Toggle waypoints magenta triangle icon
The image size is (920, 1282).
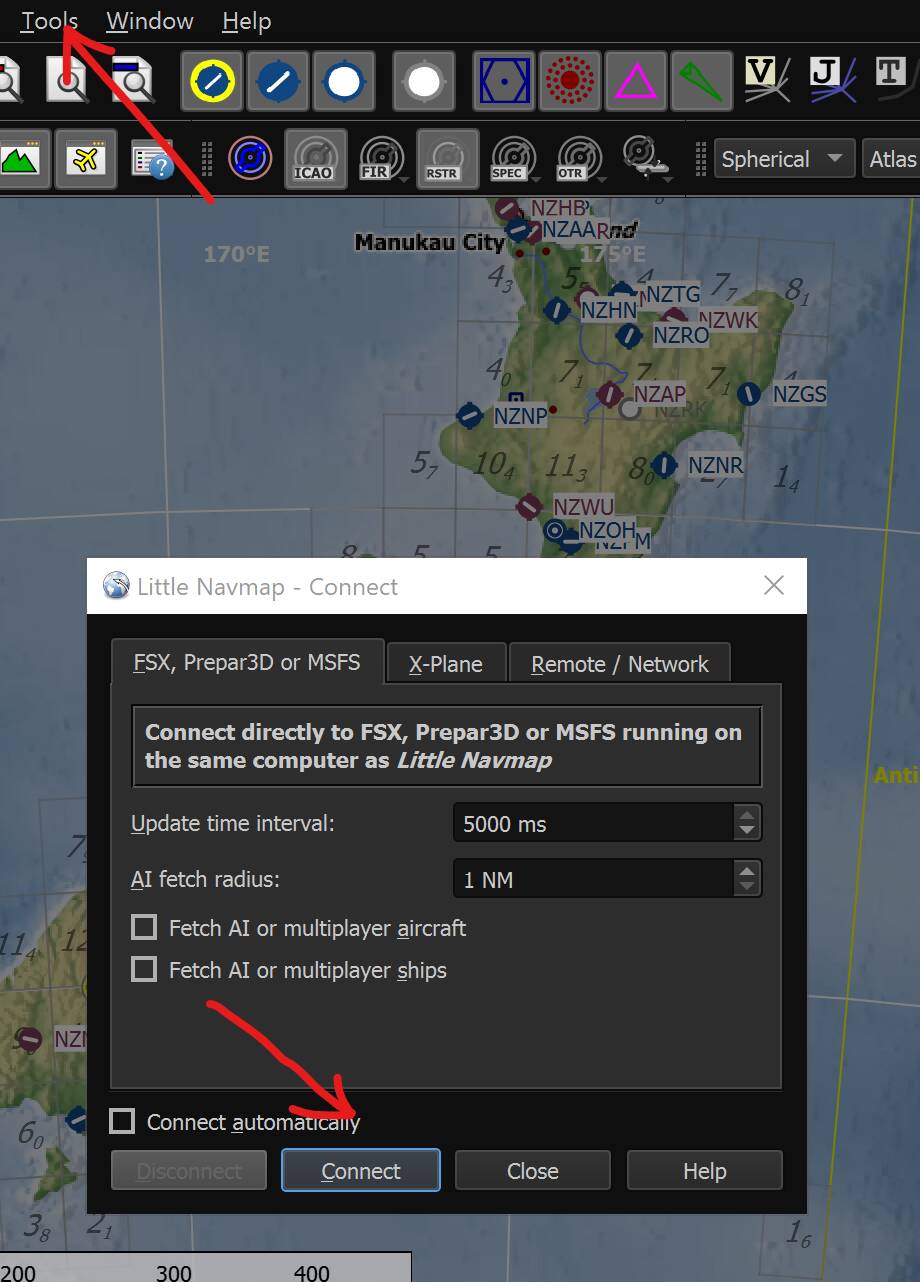coord(636,81)
